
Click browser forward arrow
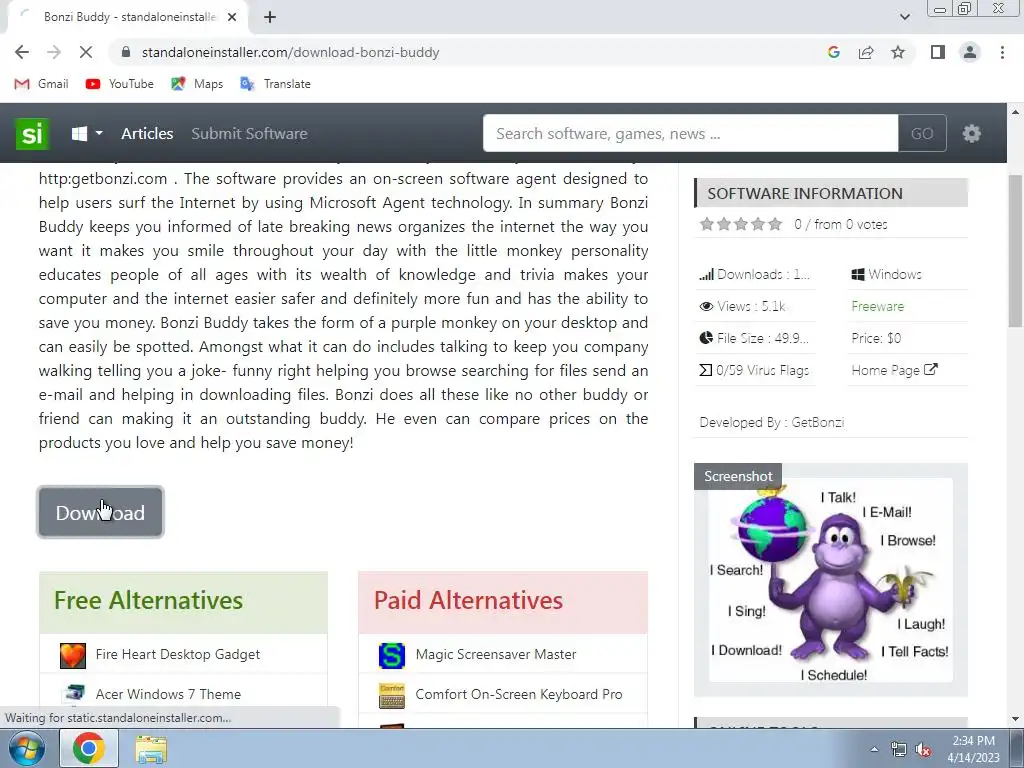(x=54, y=52)
